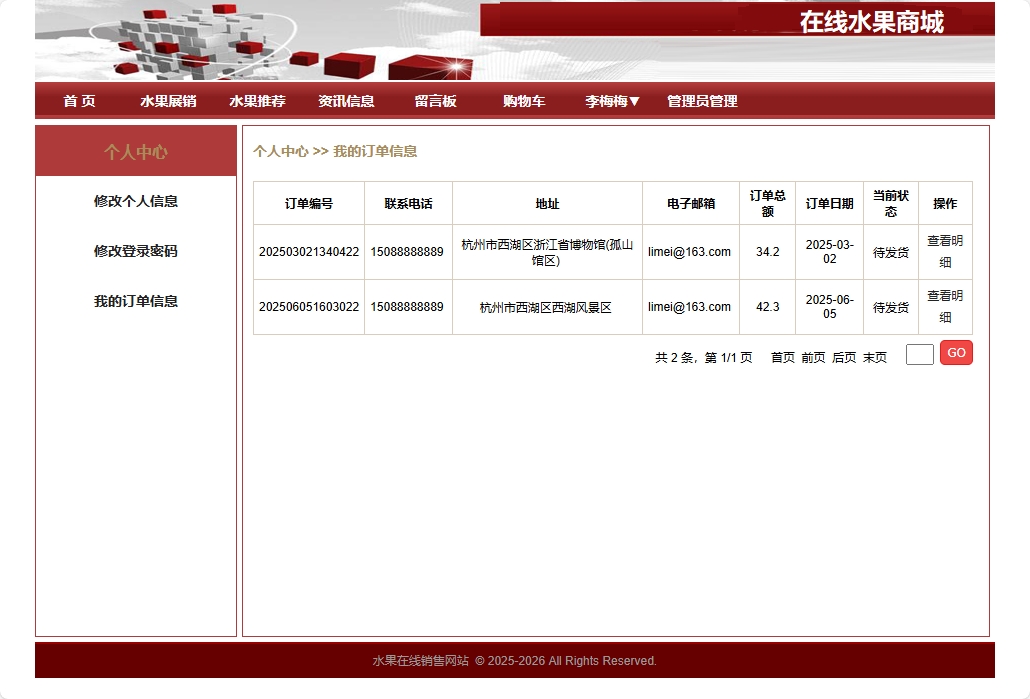The image size is (1030, 699).
Task: Open the 购物车 shopping cart
Action: tap(523, 101)
